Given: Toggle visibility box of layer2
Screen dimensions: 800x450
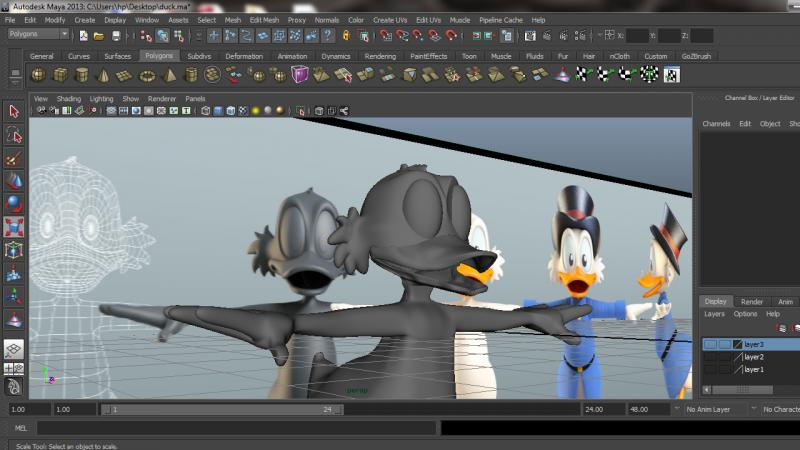Looking at the screenshot, I should pyautogui.click(x=710, y=357).
